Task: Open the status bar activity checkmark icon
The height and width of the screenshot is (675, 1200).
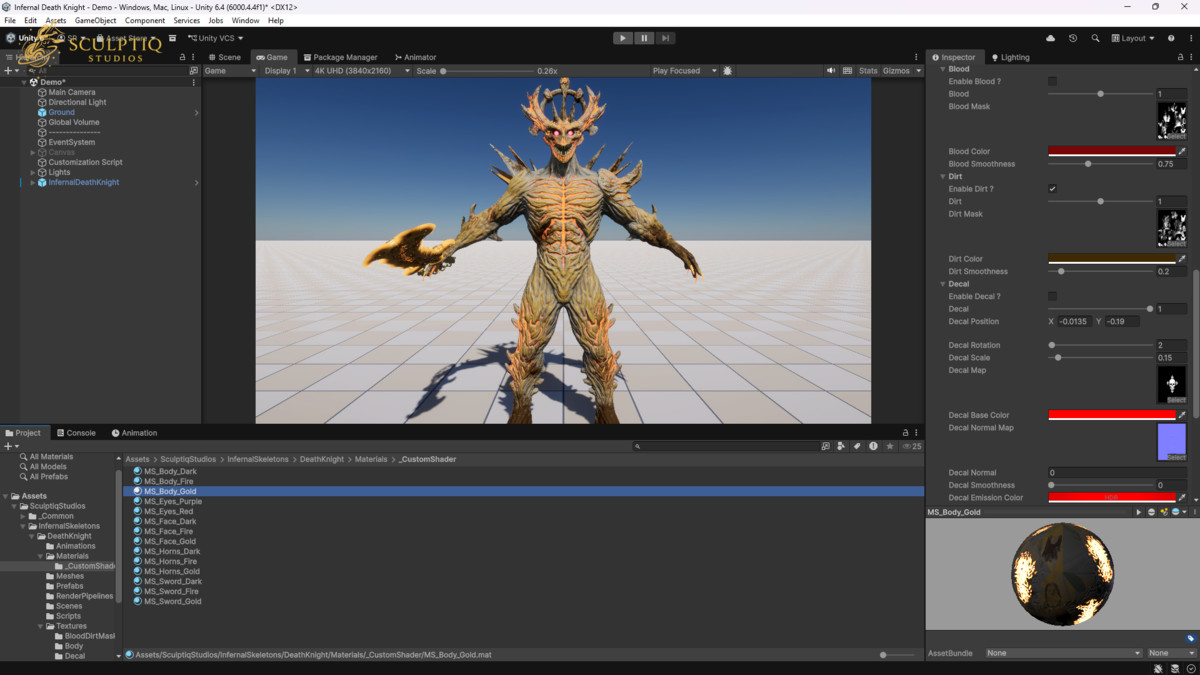Action: (1191, 668)
